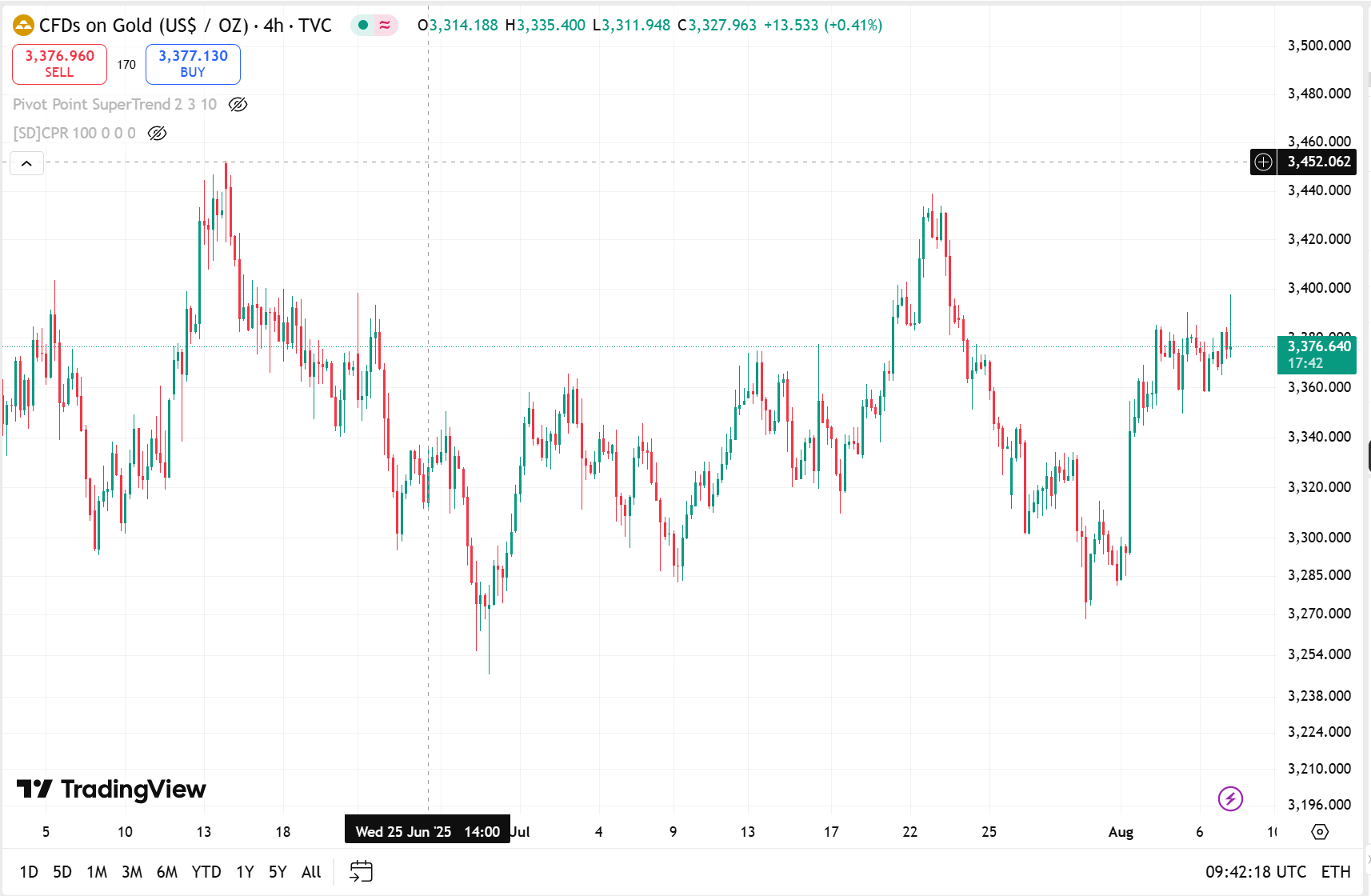This screenshot has width=1371, height=896.
Task: Collapse the indicator legend with the chevron
Action: coord(26,163)
